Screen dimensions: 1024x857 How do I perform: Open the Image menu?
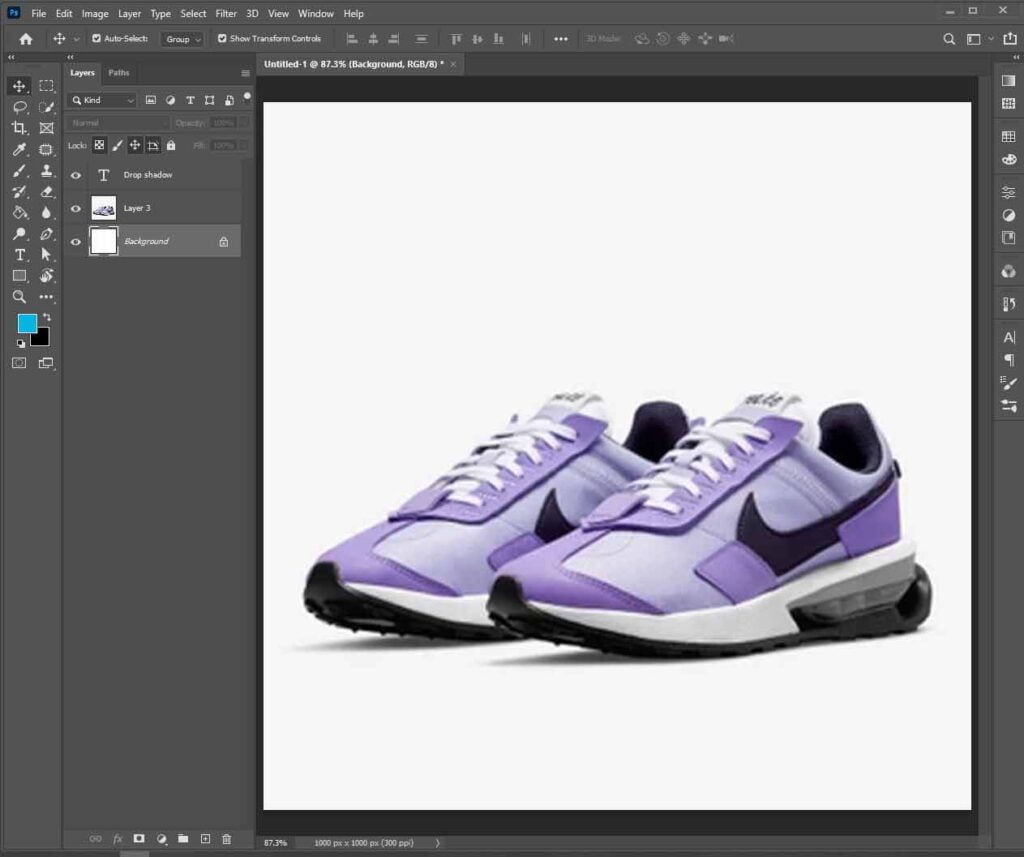click(x=95, y=13)
